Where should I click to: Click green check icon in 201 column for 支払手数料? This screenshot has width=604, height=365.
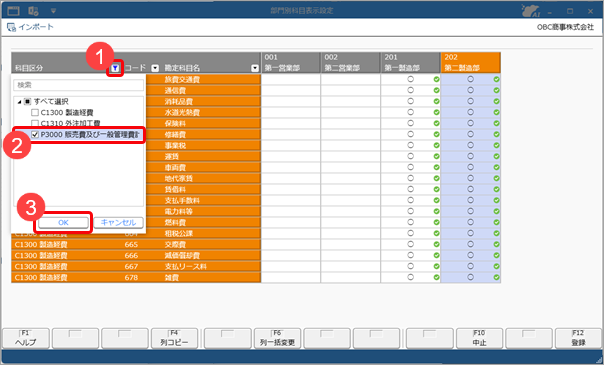tap(436, 200)
